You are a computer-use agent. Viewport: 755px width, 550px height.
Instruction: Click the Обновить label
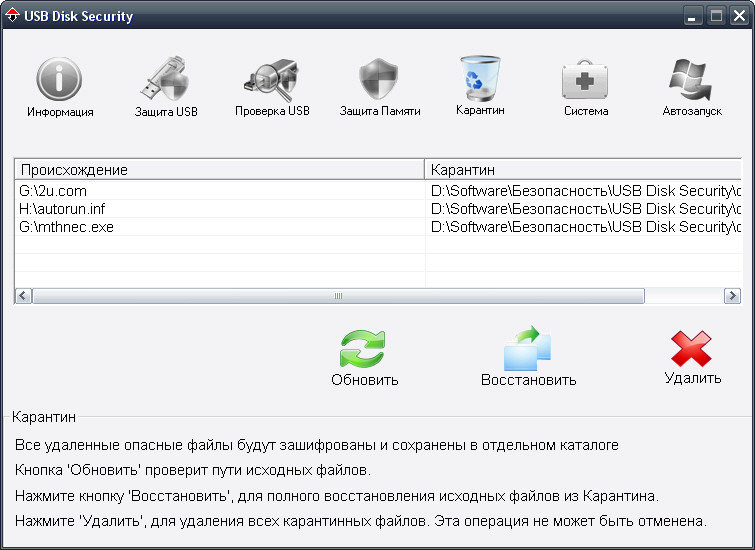pyautogui.click(x=364, y=380)
